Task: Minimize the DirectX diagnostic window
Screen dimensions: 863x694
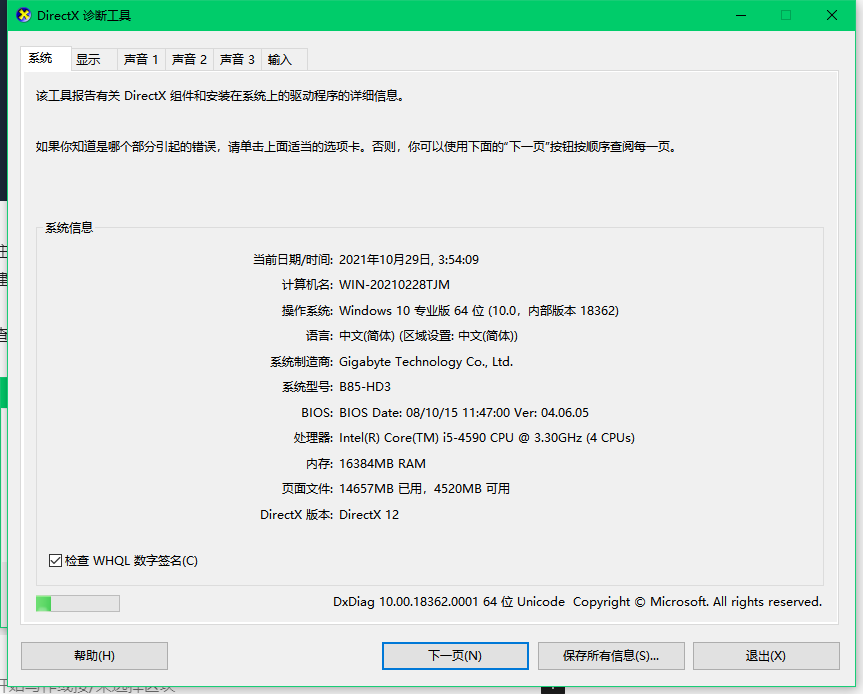Action: click(x=741, y=15)
